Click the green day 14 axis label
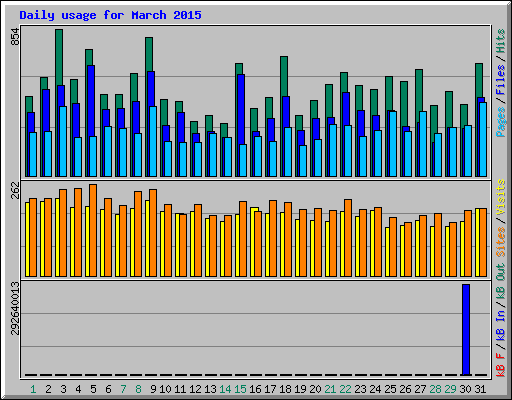The image size is (512, 400). (x=225, y=389)
